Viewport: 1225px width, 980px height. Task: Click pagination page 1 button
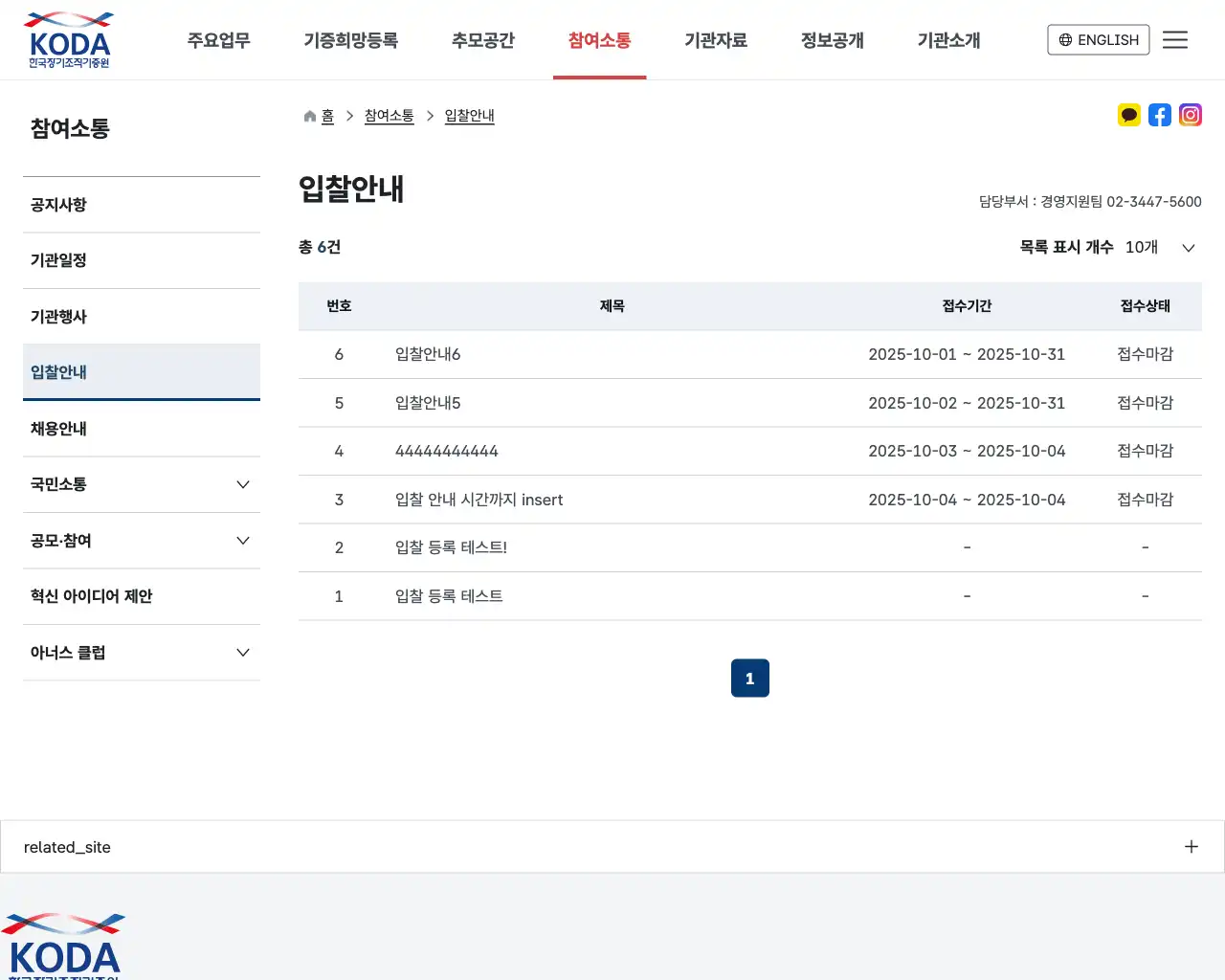pyautogui.click(x=749, y=678)
